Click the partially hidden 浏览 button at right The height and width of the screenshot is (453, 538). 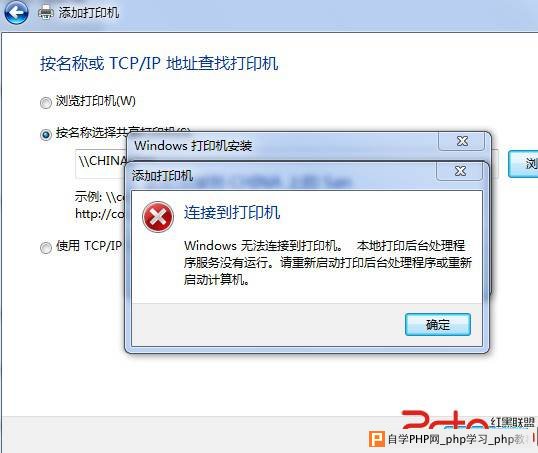point(524,164)
